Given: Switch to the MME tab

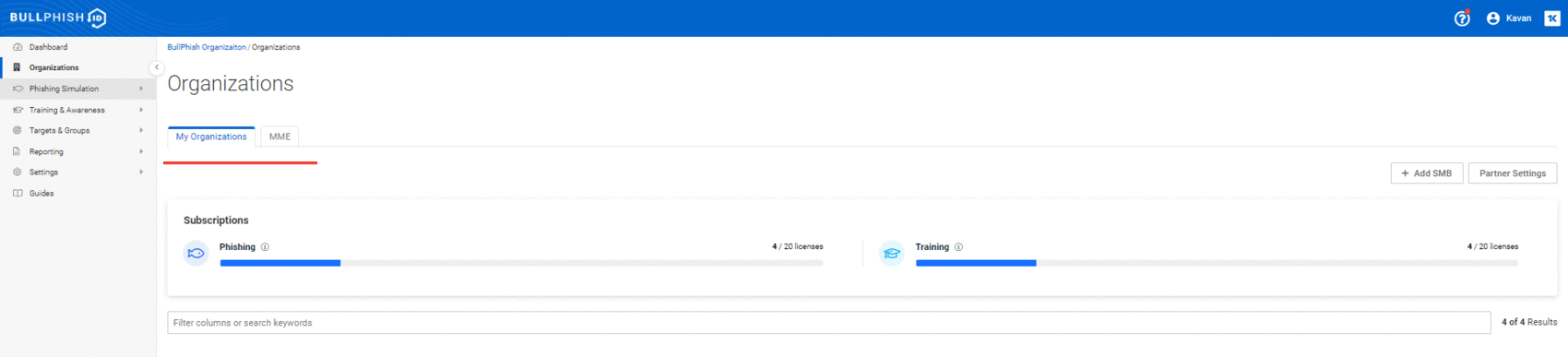Looking at the screenshot, I should pyautogui.click(x=279, y=137).
